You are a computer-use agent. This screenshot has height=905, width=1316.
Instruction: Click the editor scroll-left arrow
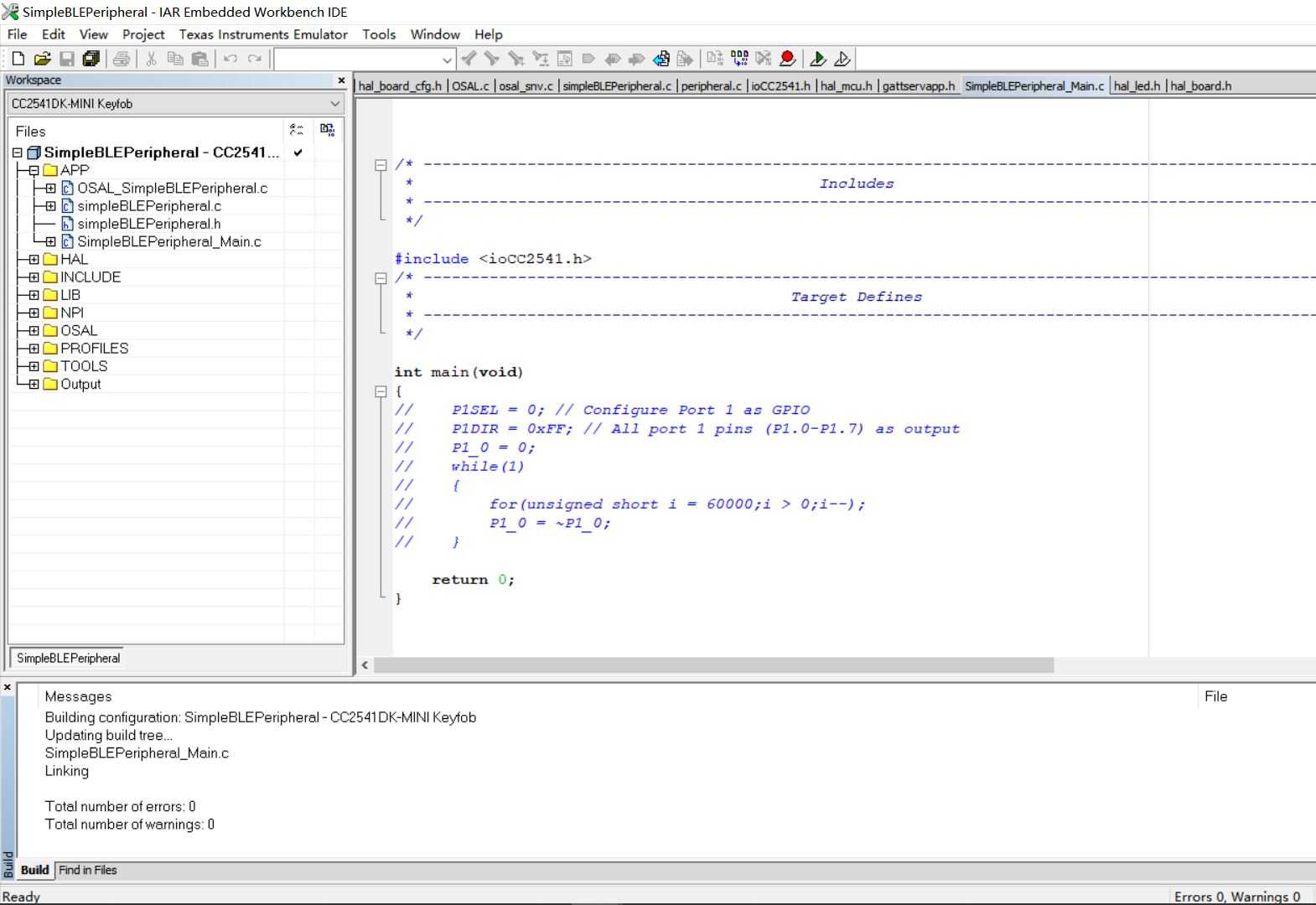click(x=365, y=665)
